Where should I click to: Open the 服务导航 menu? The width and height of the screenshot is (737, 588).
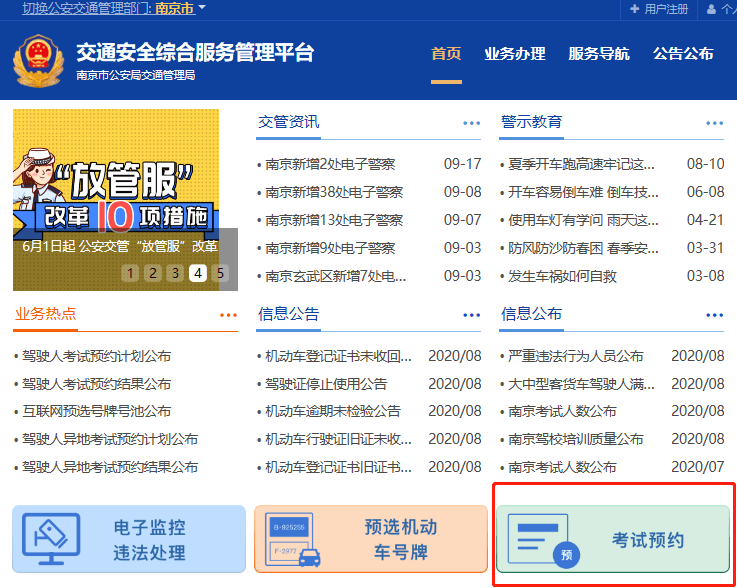(599, 53)
